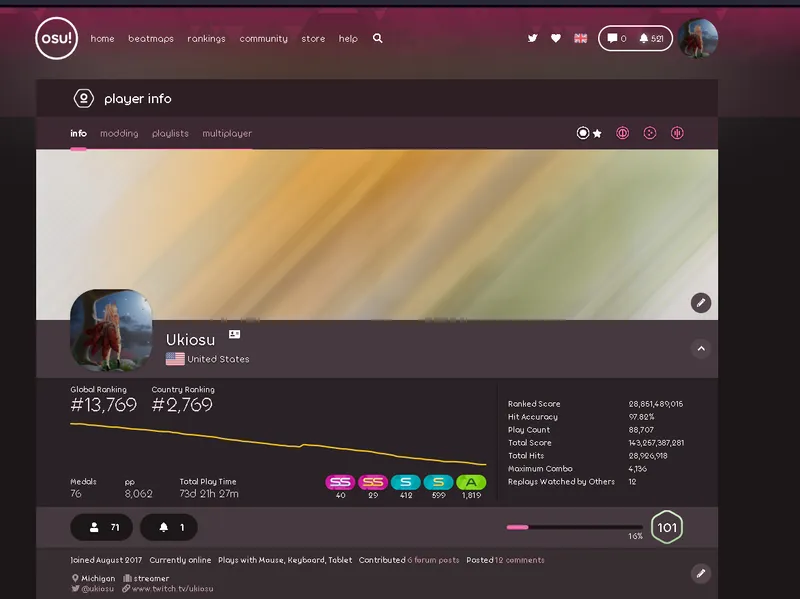Show previous usernames card icon beside Ukiosu
This screenshot has width=800, height=599.
(234, 335)
